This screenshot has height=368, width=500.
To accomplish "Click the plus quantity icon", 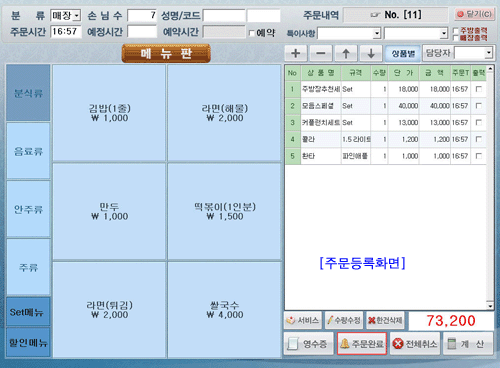I will [296, 53].
